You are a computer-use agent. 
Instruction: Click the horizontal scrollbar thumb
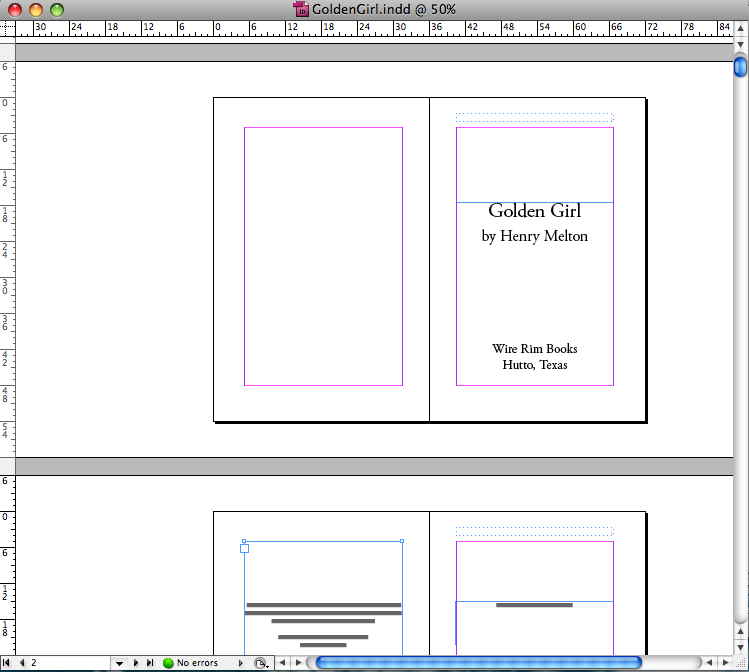tap(479, 662)
